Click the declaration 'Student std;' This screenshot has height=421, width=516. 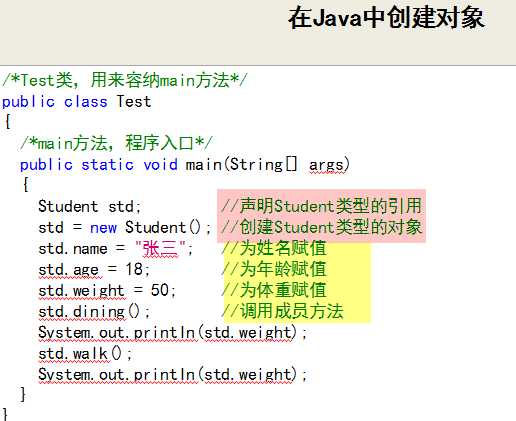point(90,206)
